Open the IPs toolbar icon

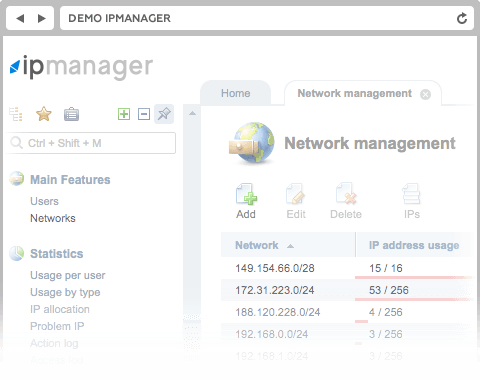click(x=412, y=194)
